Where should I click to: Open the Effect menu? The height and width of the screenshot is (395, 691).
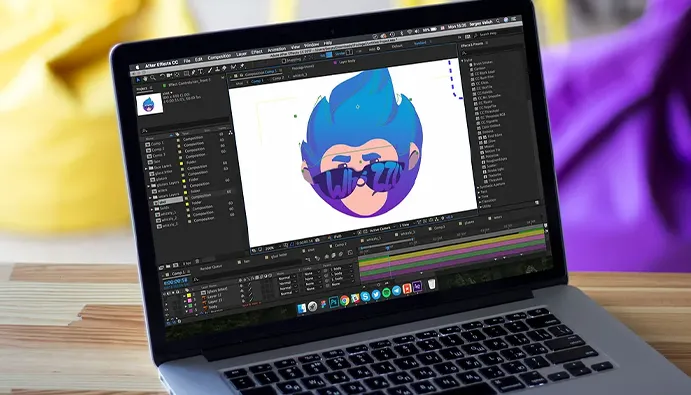pyautogui.click(x=256, y=52)
